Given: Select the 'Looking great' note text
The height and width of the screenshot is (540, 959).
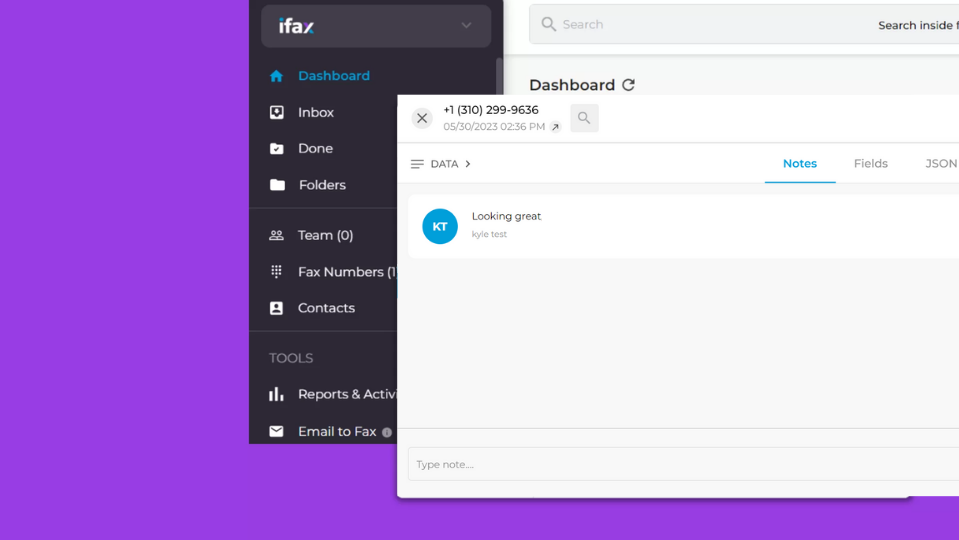Looking at the screenshot, I should [x=506, y=216].
